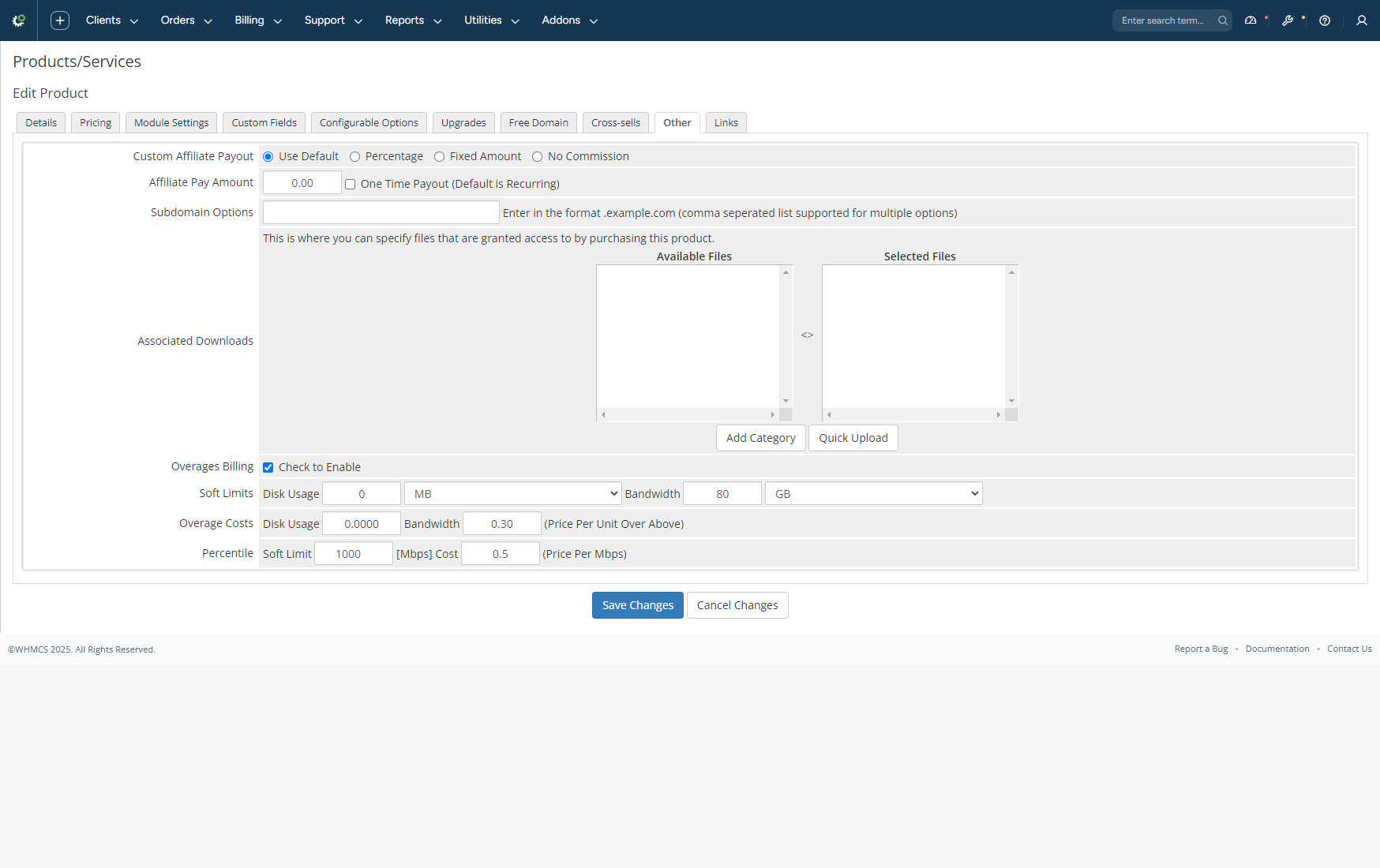Click the <> move files control

807,335
